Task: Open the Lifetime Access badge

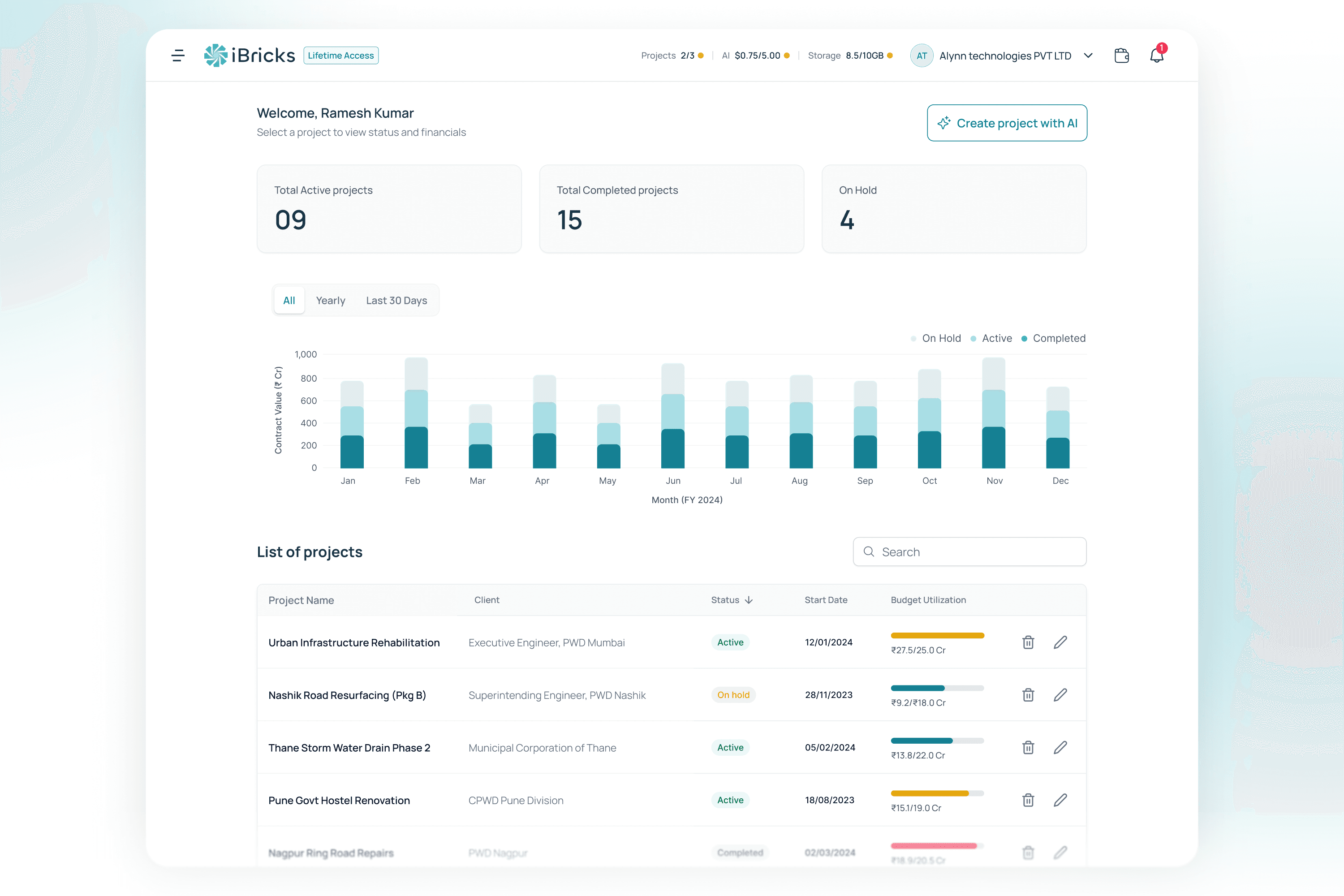Action: coord(340,56)
